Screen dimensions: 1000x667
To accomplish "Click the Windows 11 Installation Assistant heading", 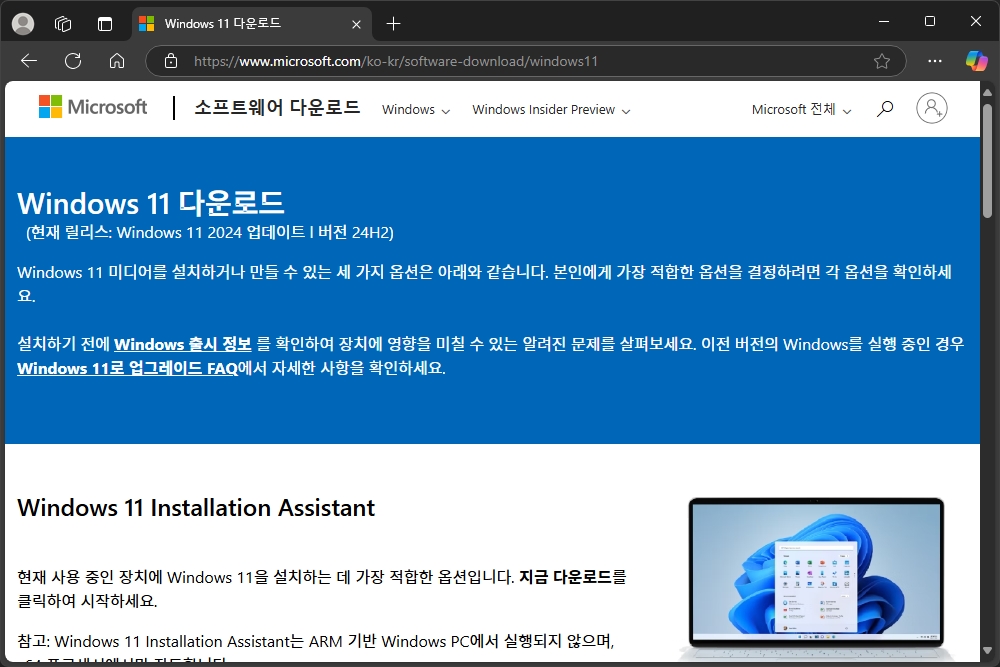I will click(196, 508).
